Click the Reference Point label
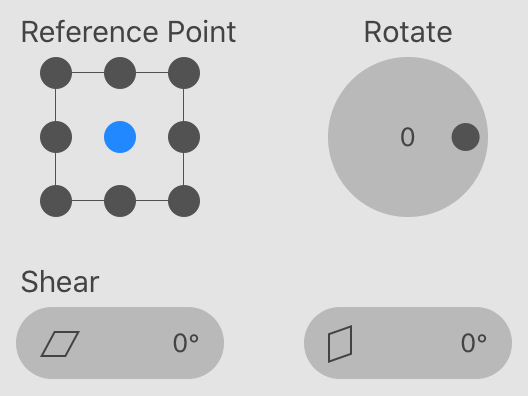This screenshot has height=396, width=528. (x=128, y=32)
